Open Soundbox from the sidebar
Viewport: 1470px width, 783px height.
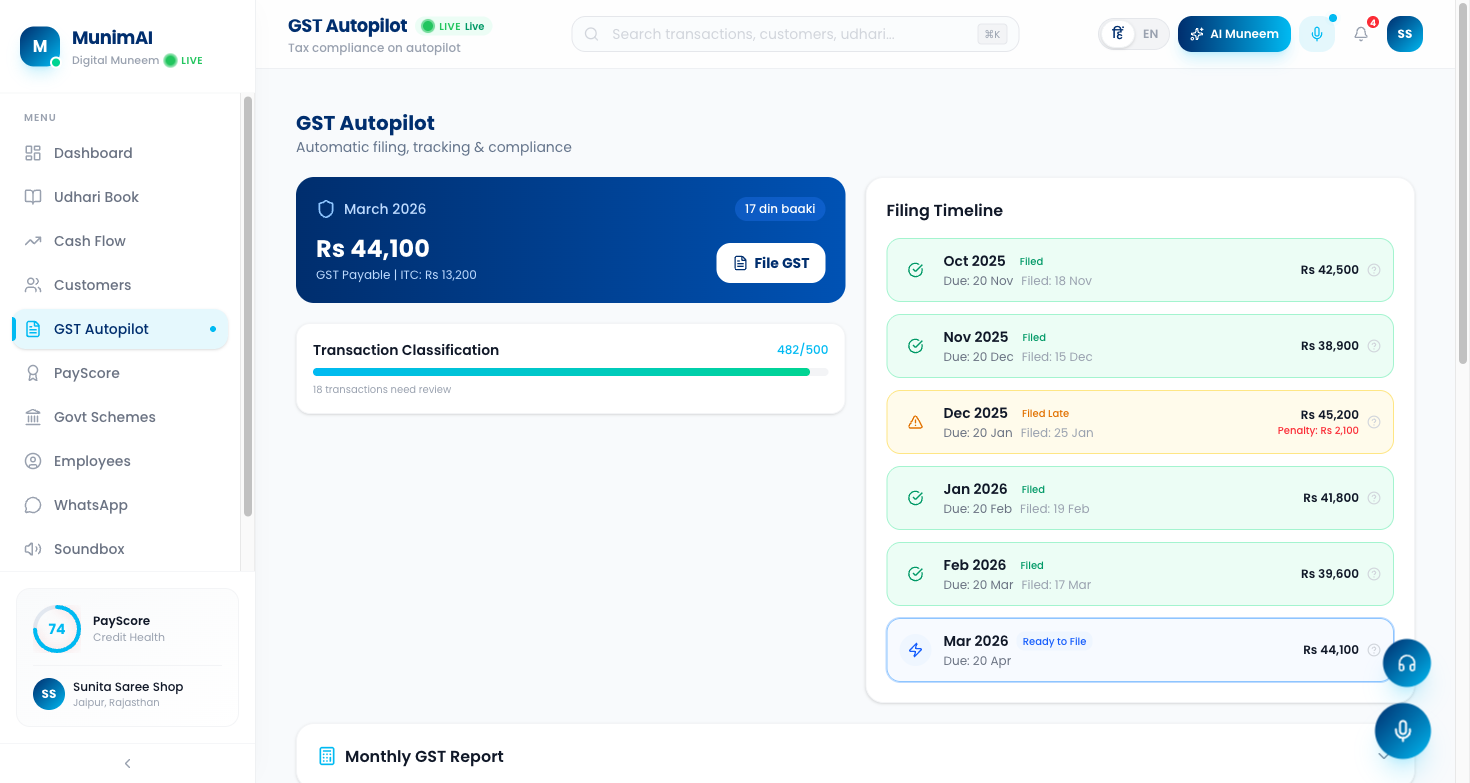pos(90,549)
